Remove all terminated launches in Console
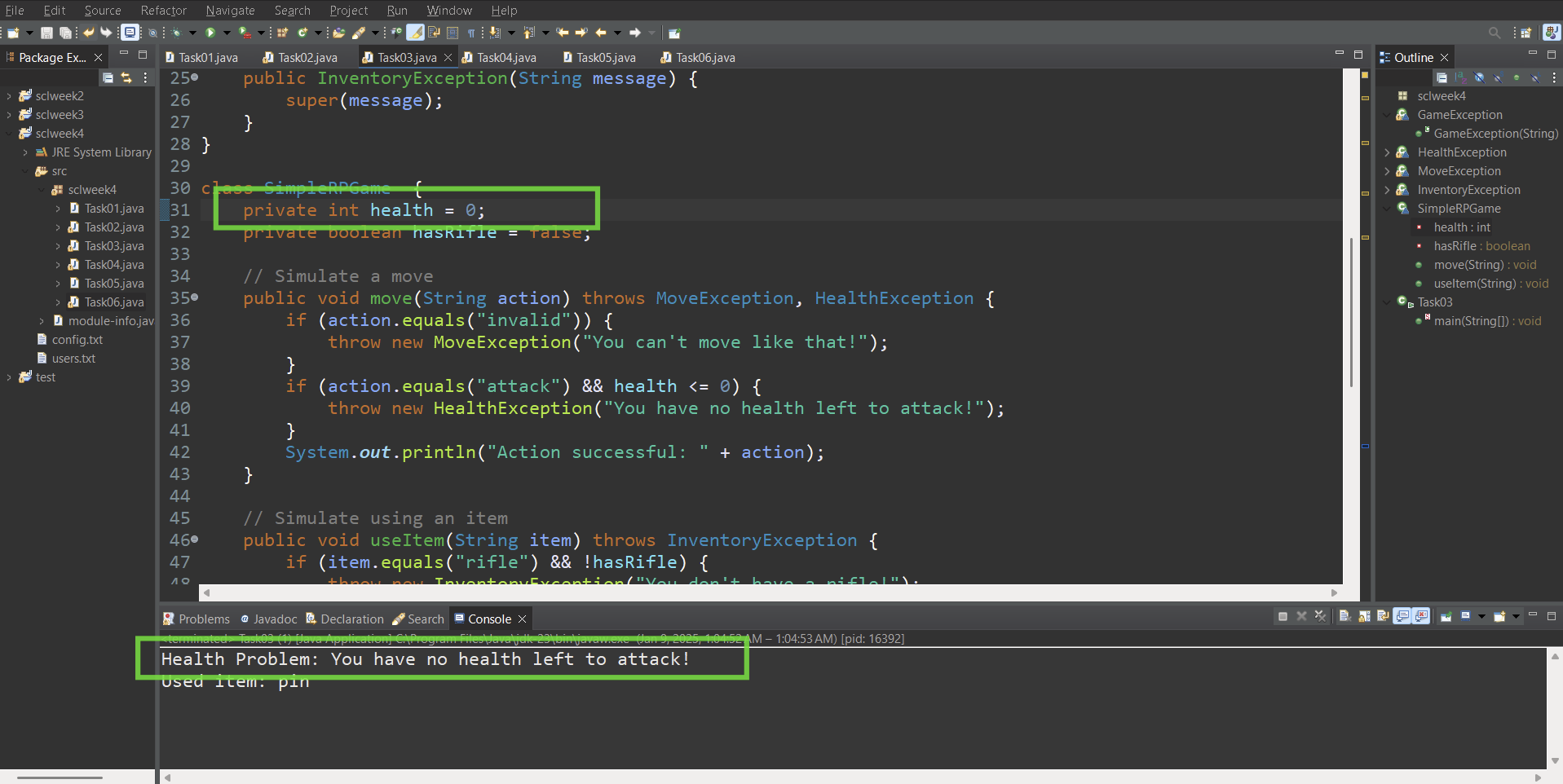This screenshot has height=784, width=1563. [1321, 616]
